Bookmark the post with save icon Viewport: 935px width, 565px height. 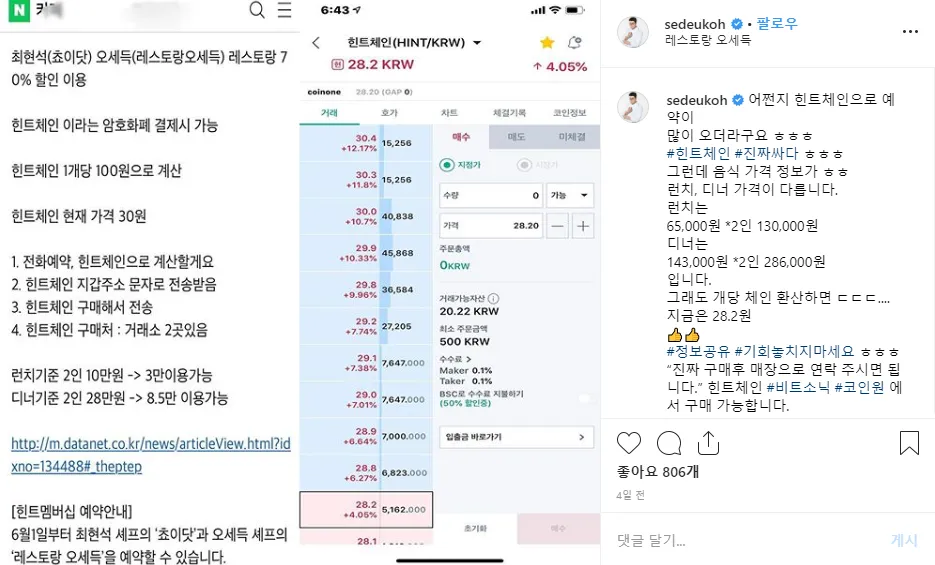click(x=909, y=443)
